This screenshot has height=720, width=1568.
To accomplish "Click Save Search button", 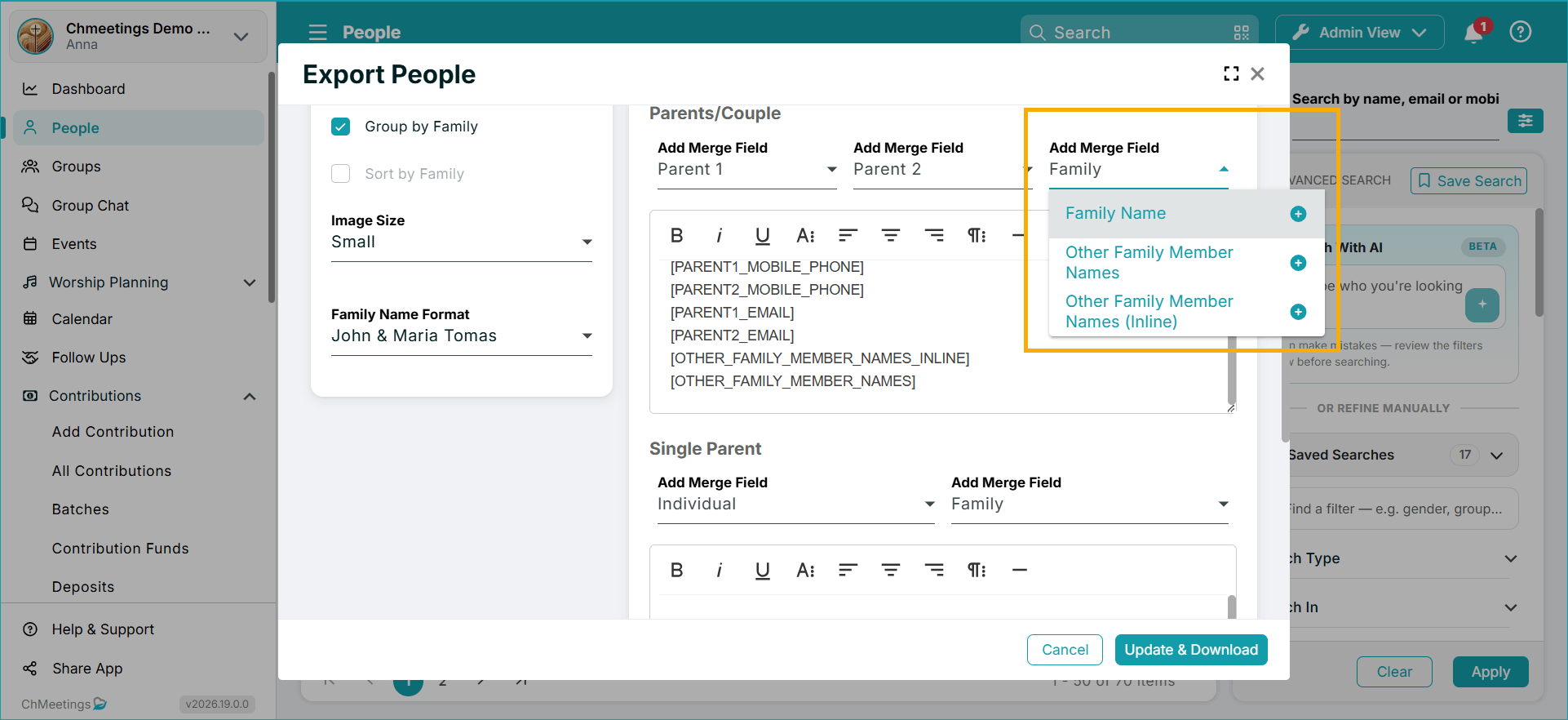I will point(1468,181).
